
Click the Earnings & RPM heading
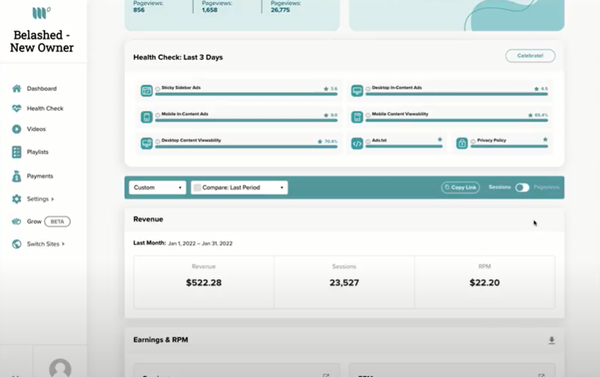point(161,340)
